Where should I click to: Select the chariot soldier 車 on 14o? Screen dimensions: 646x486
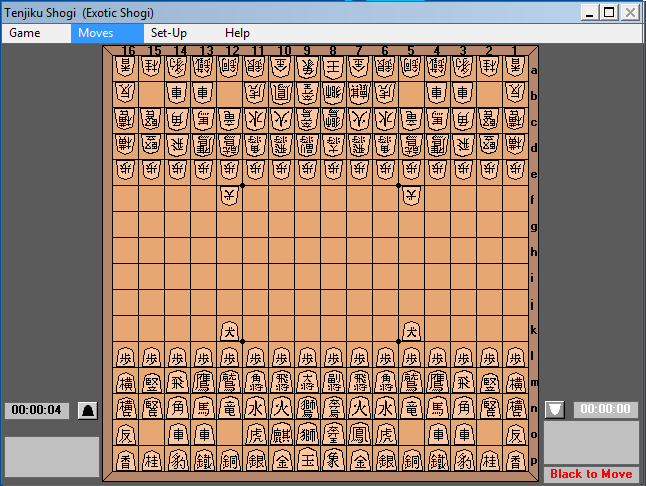(178, 434)
